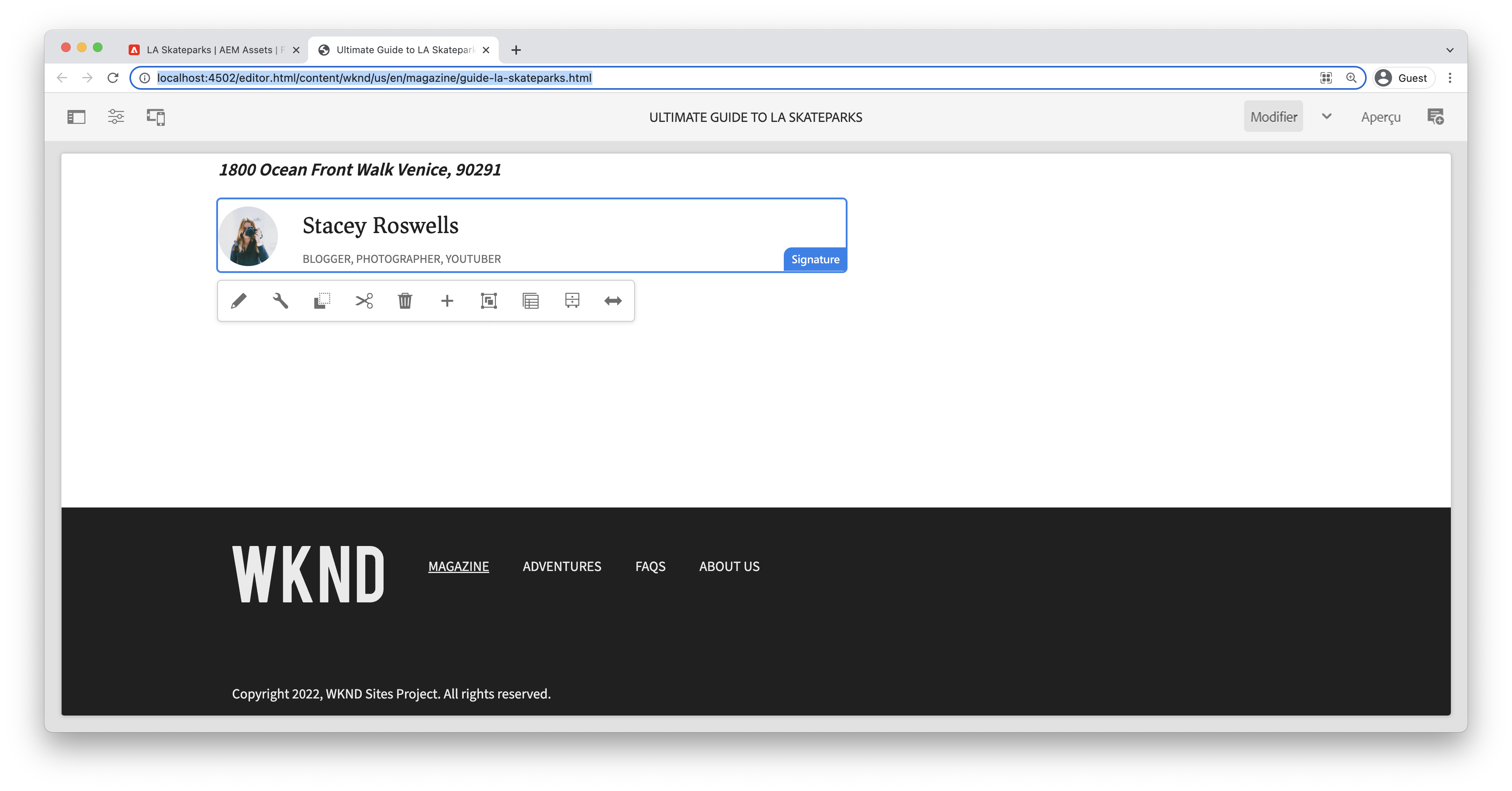Click the Parent selector icon
This screenshot has height=791, width=1512.
tap(530, 301)
